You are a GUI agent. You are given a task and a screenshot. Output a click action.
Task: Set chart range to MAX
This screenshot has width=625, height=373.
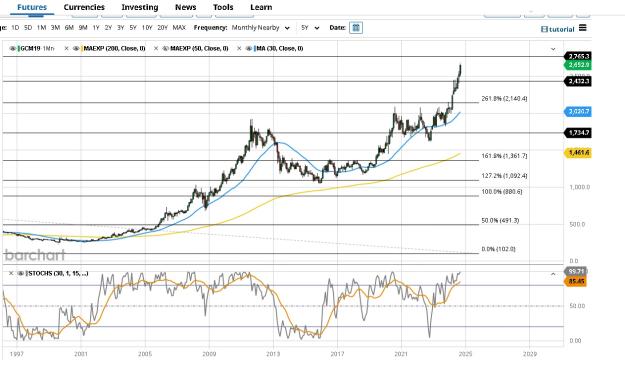pos(179,27)
